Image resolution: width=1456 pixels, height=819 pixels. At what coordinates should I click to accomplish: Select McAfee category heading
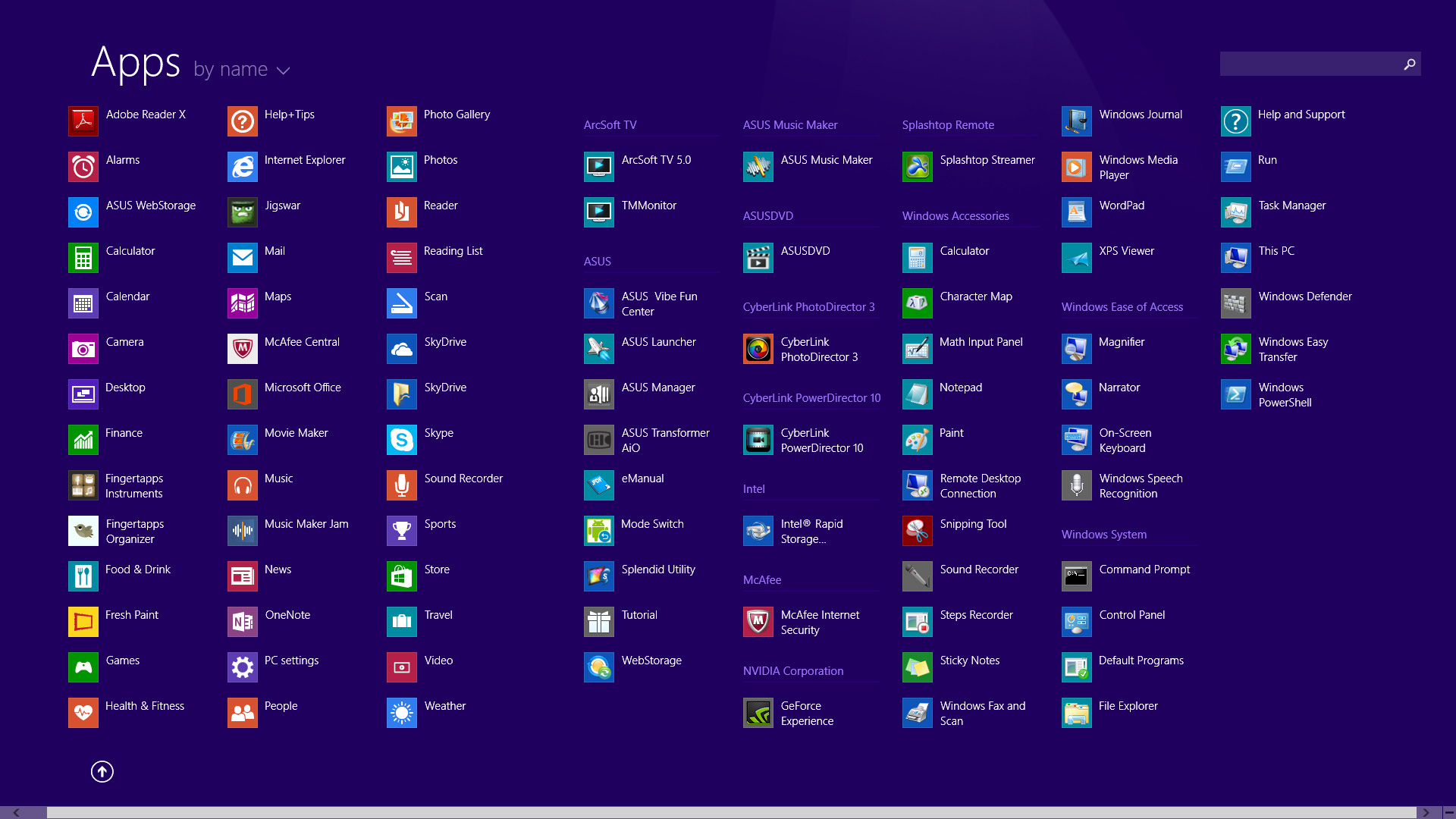coord(761,579)
